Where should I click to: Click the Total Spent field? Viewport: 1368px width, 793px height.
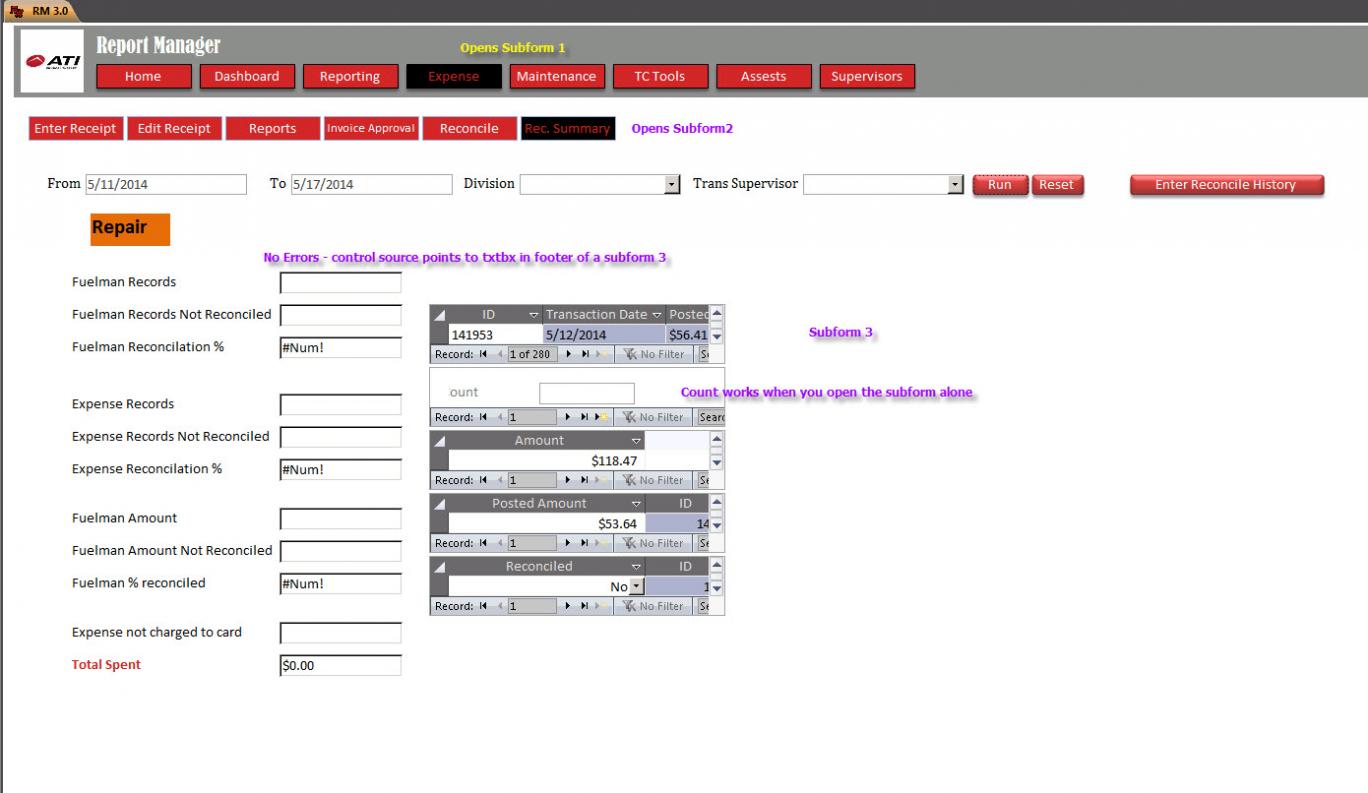click(x=340, y=665)
